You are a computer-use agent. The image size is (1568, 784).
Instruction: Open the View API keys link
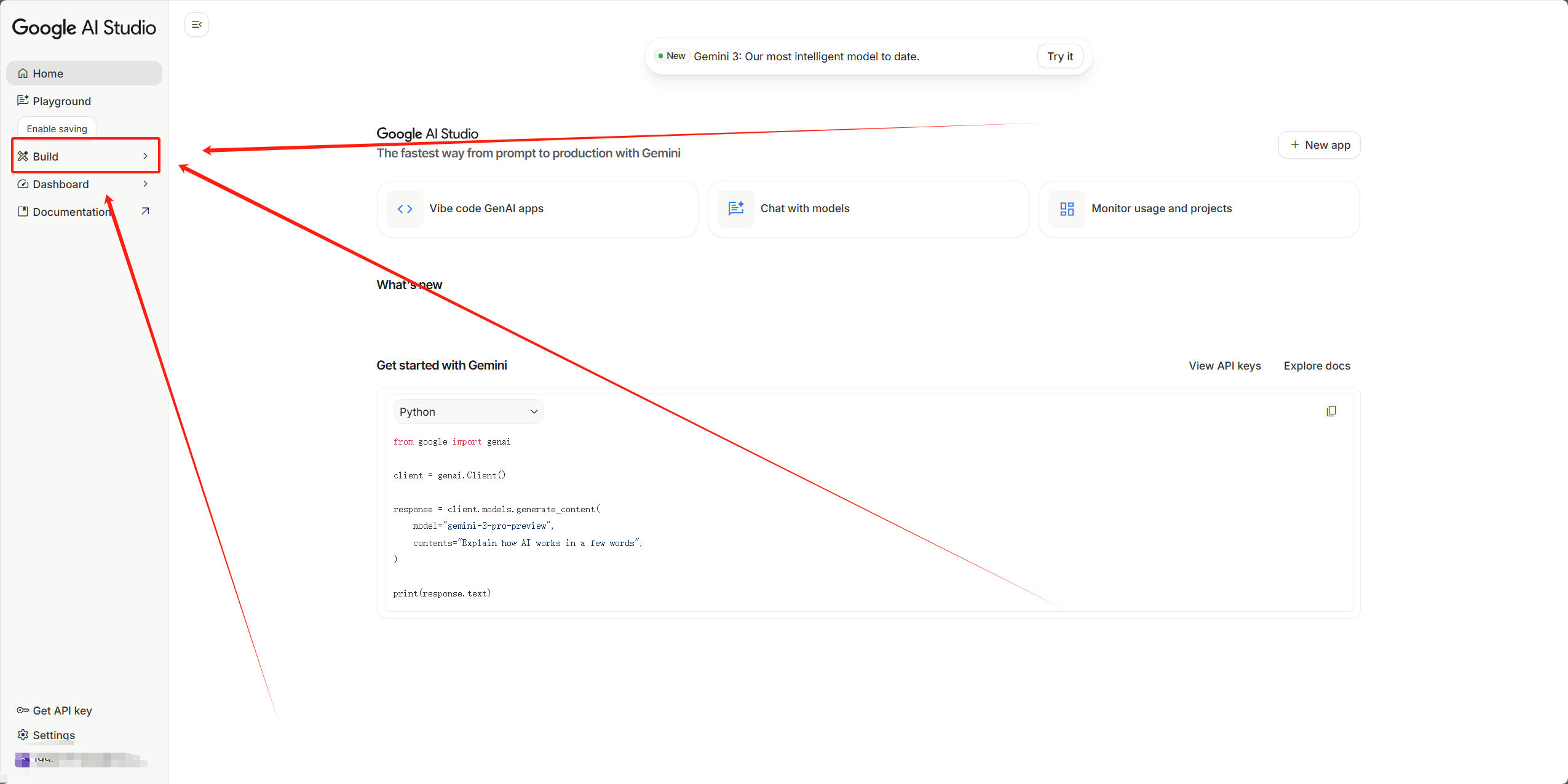[x=1224, y=366]
